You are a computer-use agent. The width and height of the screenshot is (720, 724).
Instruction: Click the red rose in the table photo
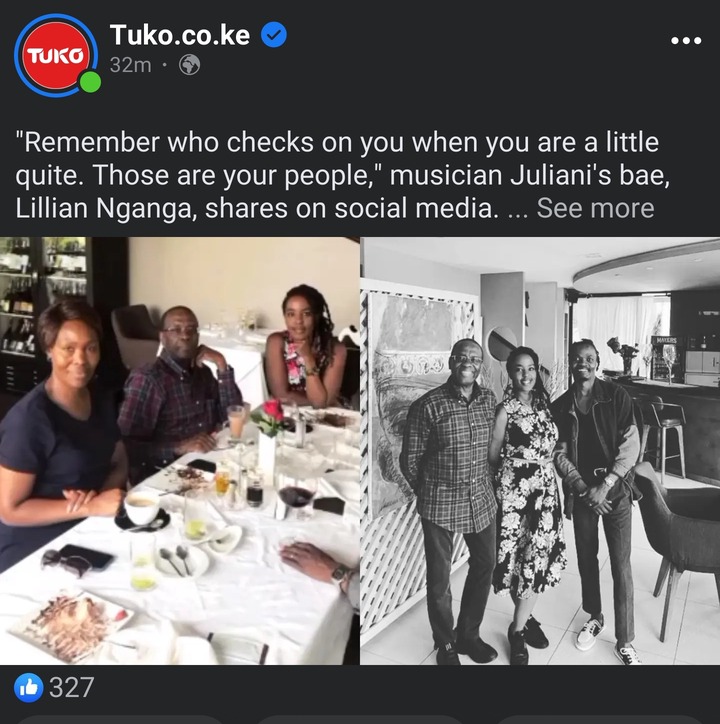pyautogui.click(x=272, y=410)
